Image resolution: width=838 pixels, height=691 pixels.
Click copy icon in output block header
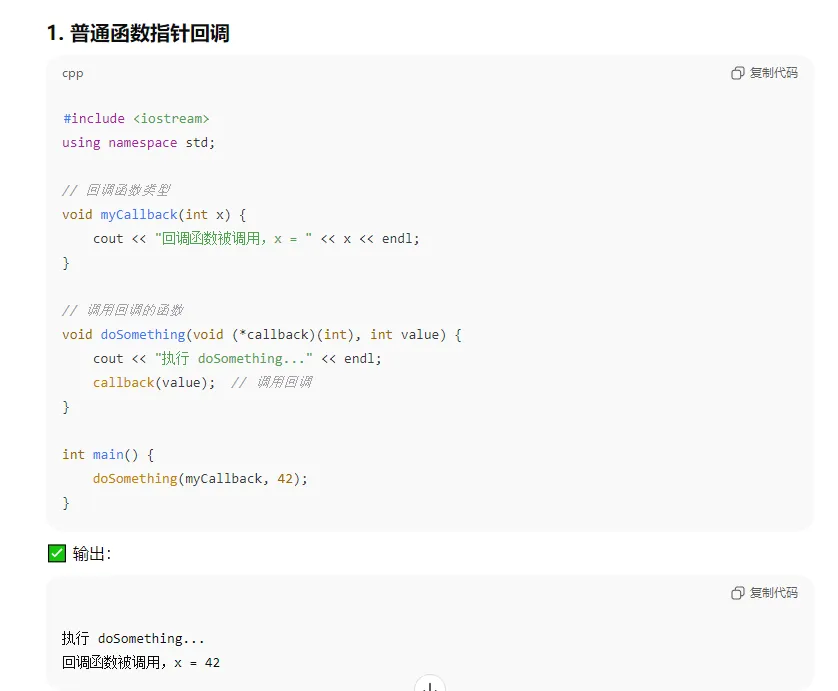coord(738,593)
